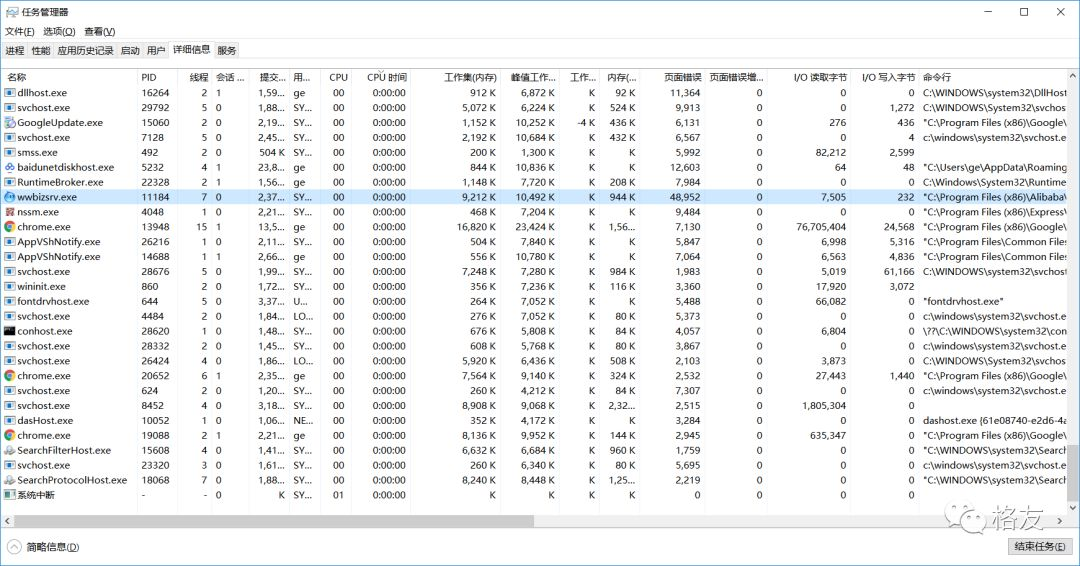Click the horizontal scrollbar left arrow
Image resolution: width=1080 pixels, height=566 pixels.
(8, 521)
